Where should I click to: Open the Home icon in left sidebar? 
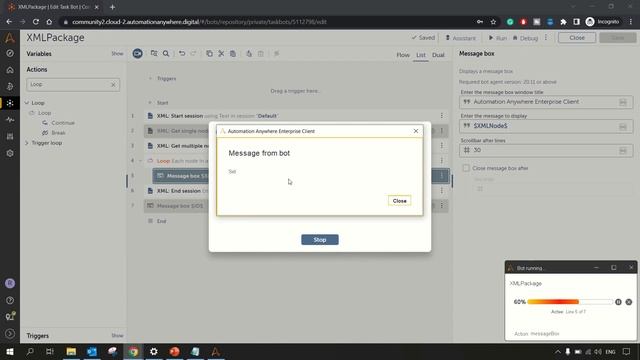click(10, 70)
